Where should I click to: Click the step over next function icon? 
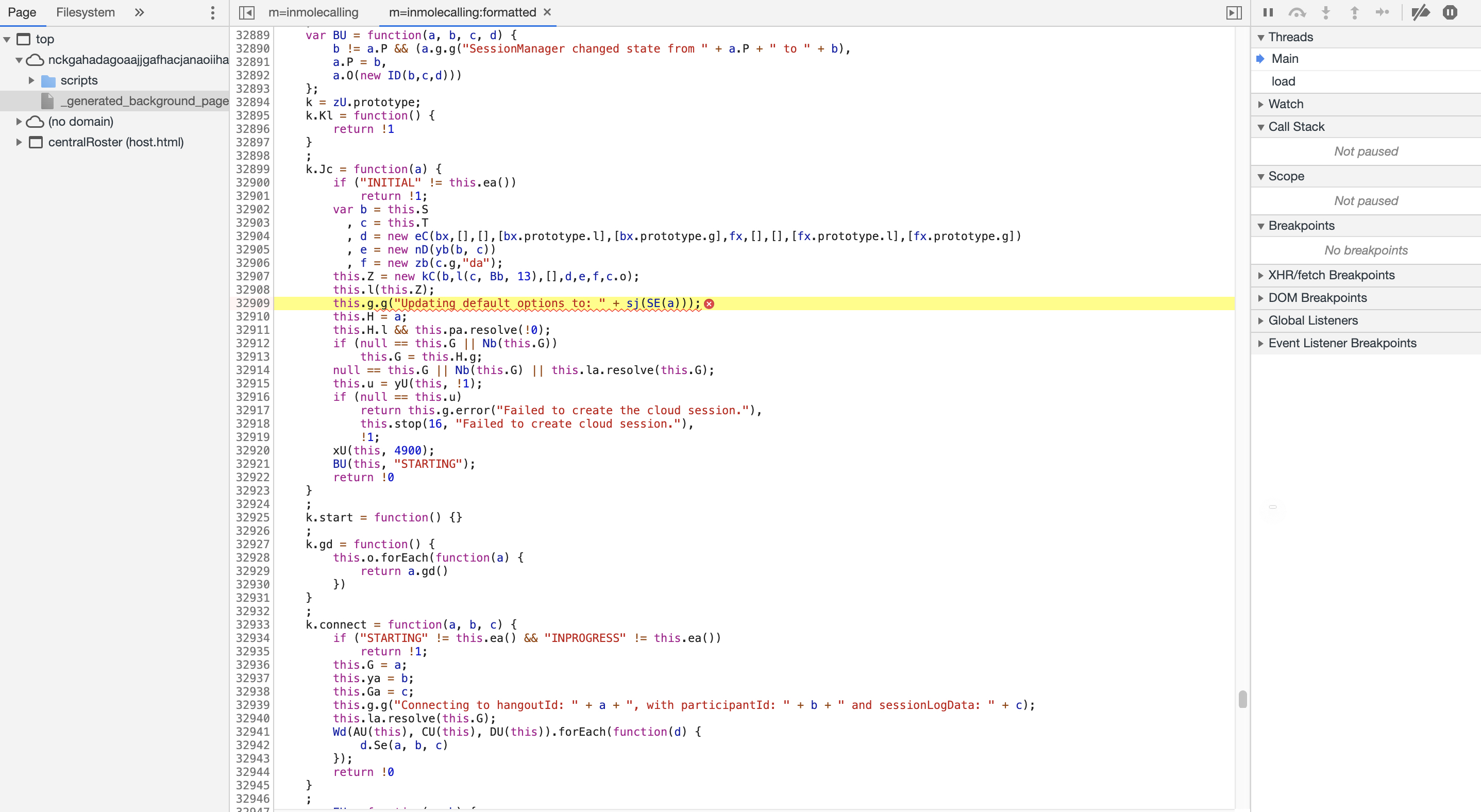click(x=1297, y=12)
